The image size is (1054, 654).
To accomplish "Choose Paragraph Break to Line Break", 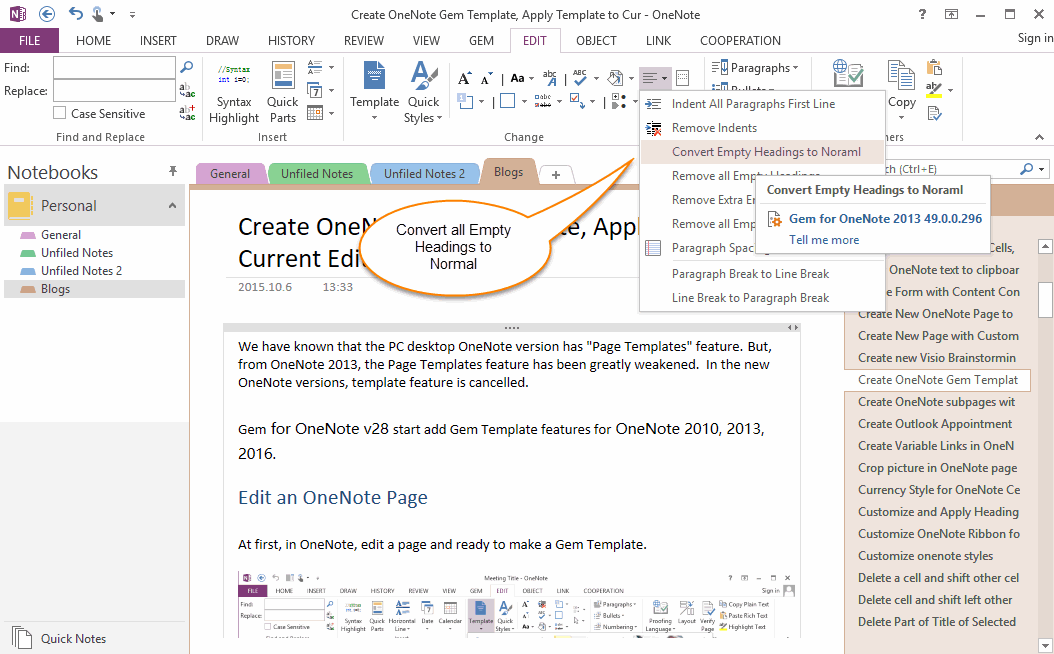I will (761, 274).
